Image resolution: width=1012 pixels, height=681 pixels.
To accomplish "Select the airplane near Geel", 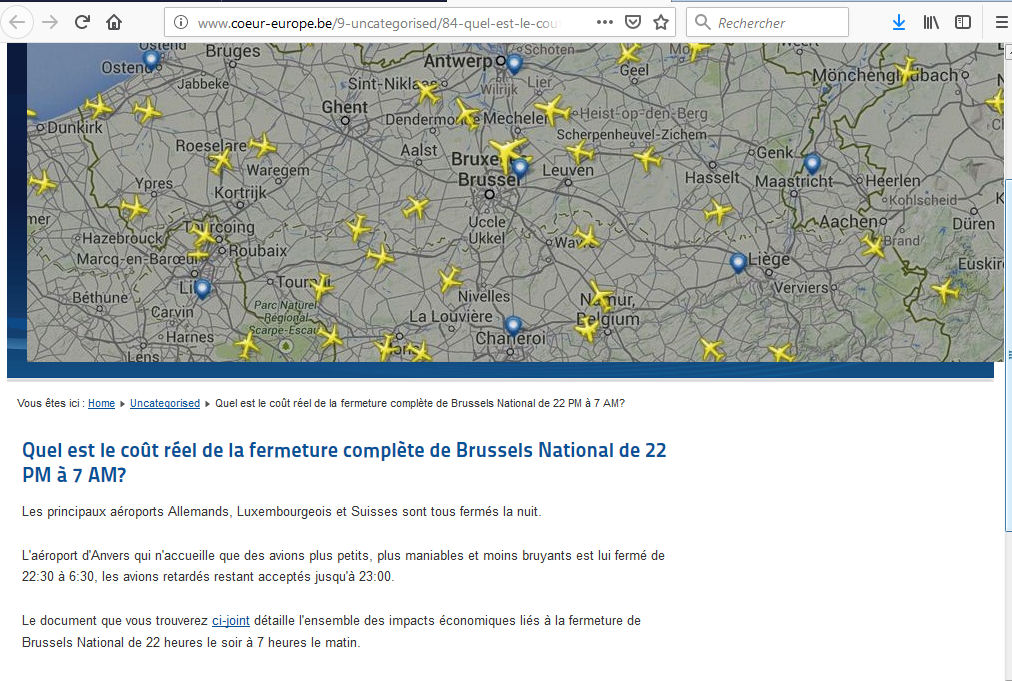I will click(629, 53).
